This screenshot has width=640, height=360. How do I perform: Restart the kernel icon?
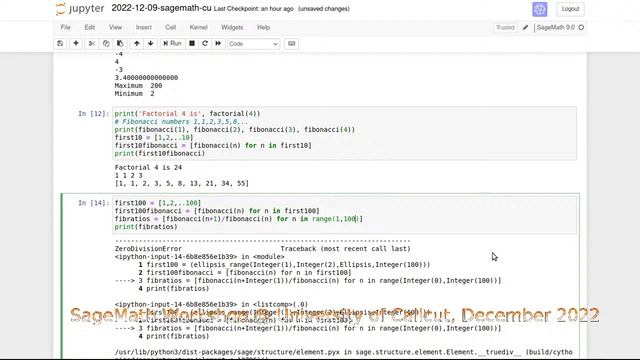pyautogui.click(x=205, y=44)
